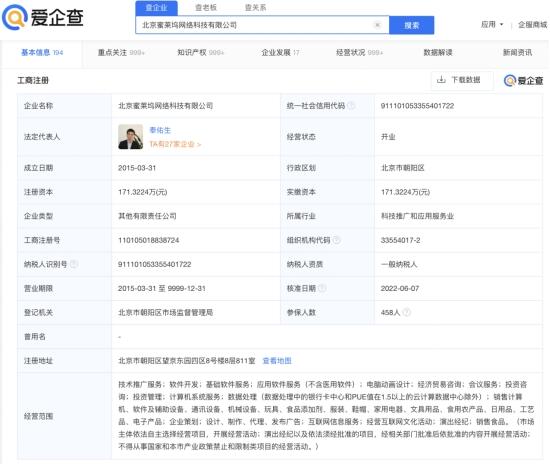
Task: Click the 经营范围 row label
Action: click(38, 416)
